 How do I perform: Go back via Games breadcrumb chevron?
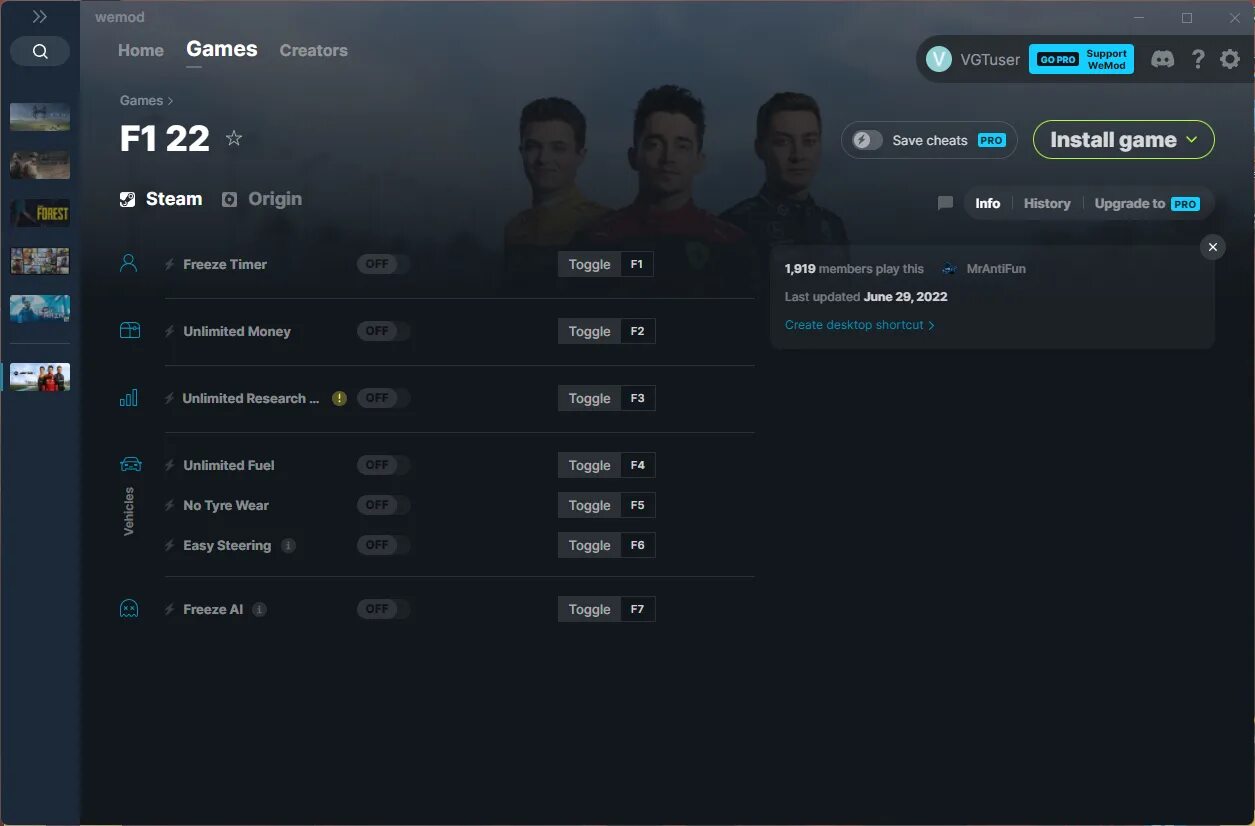coord(170,100)
